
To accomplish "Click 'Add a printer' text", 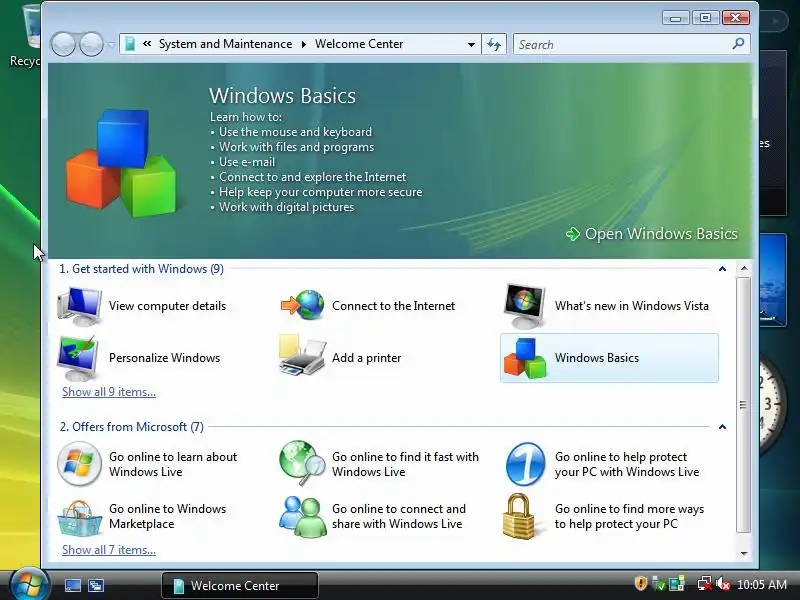I will click(x=366, y=358).
